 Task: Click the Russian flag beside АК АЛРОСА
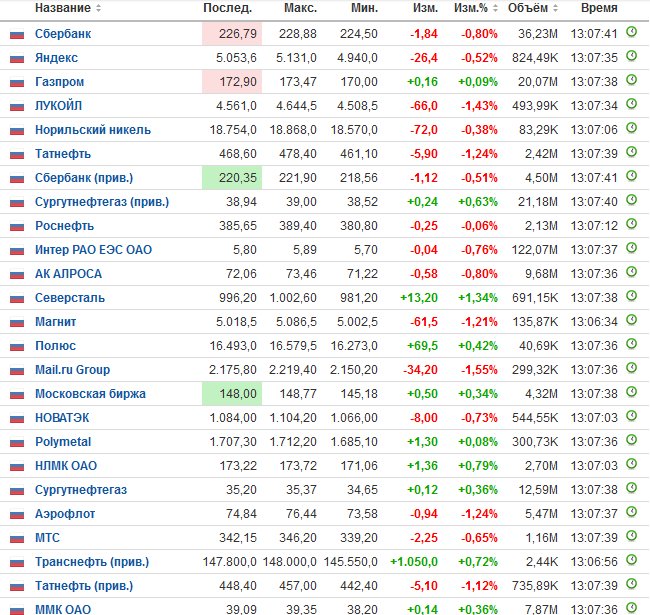click(x=17, y=274)
